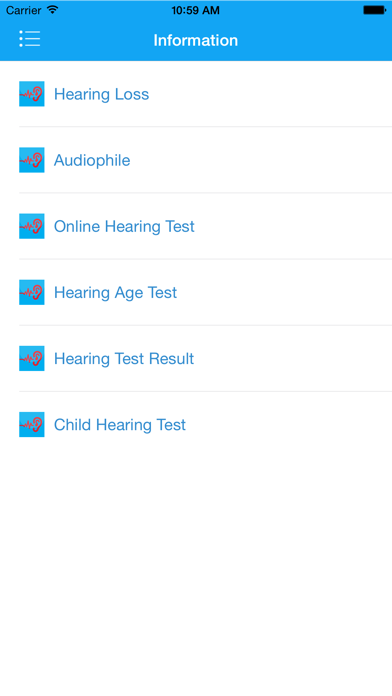Tap the ear icon beside Online Hearing Test
Image resolution: width=392 pixels, height=696 pixels.
coord(32,226)
